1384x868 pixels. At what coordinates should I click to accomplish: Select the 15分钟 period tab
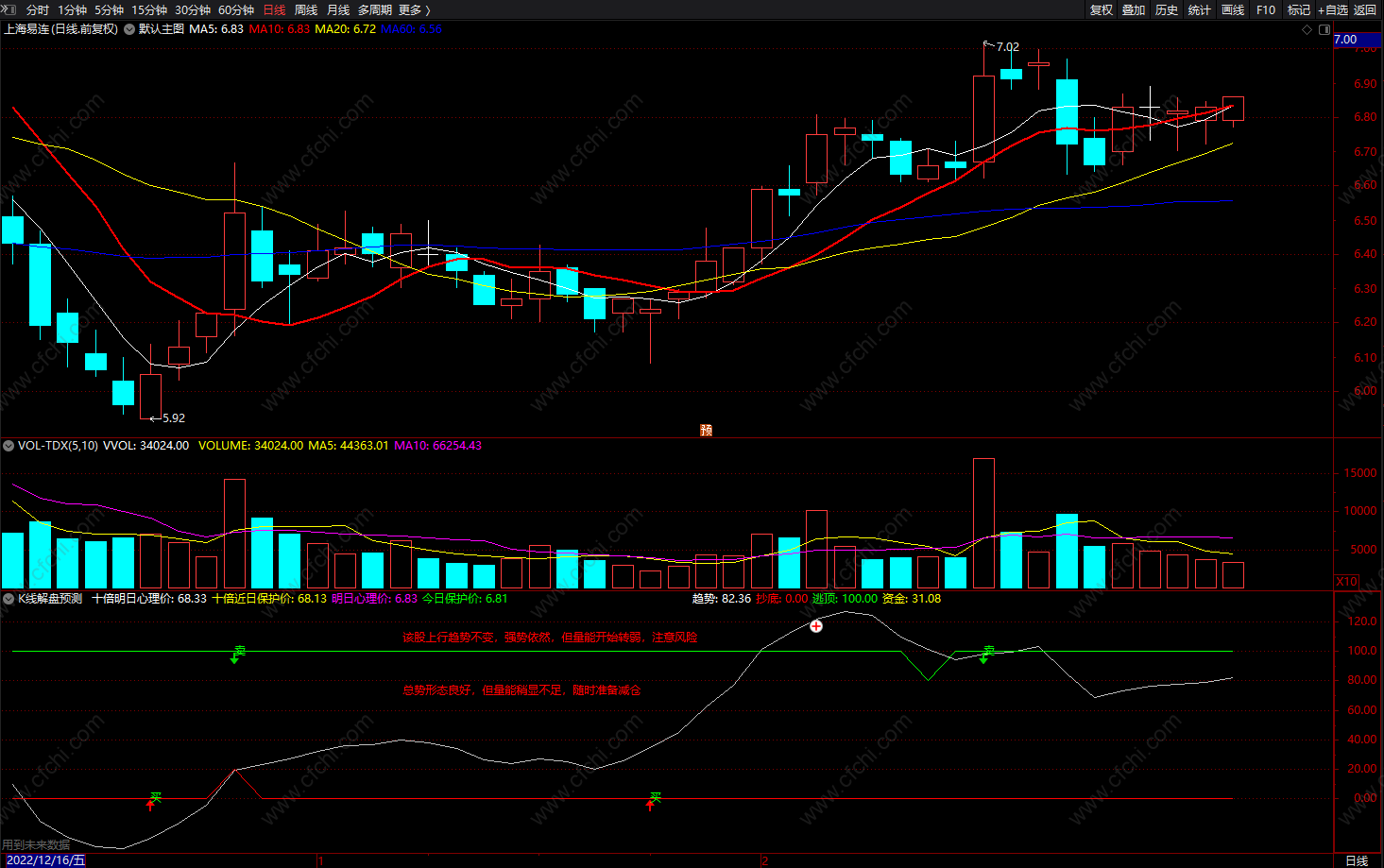(x=148, y=9)
